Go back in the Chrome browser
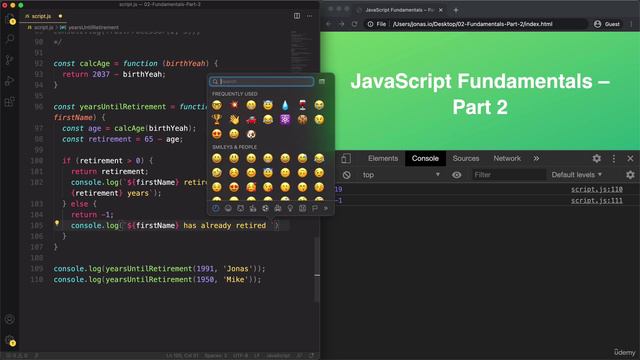 pyautogui.click(x=329, y=24)
